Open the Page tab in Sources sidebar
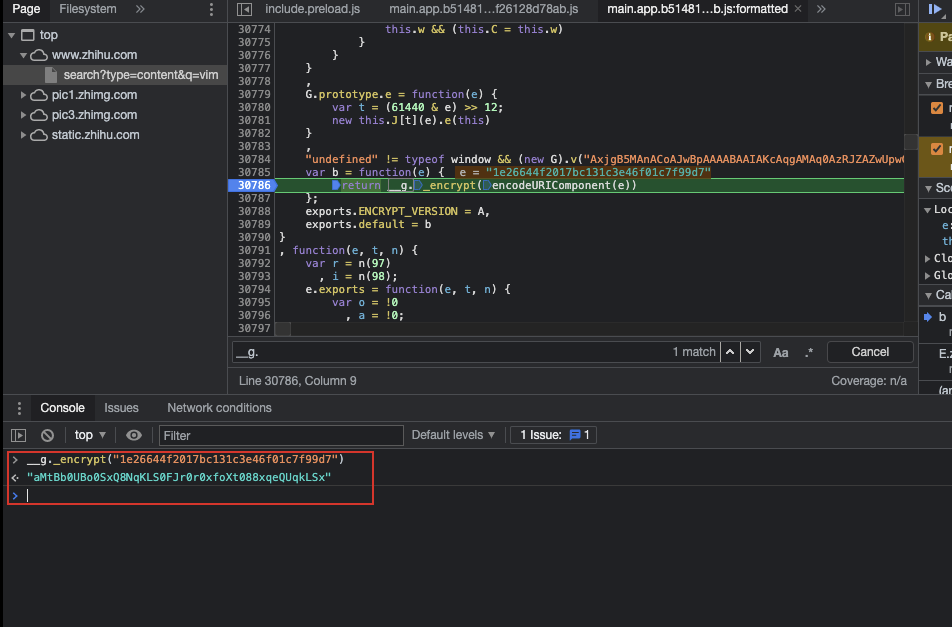Image resolution: width=952 pixels, height=627 pixels. [26, 9]
